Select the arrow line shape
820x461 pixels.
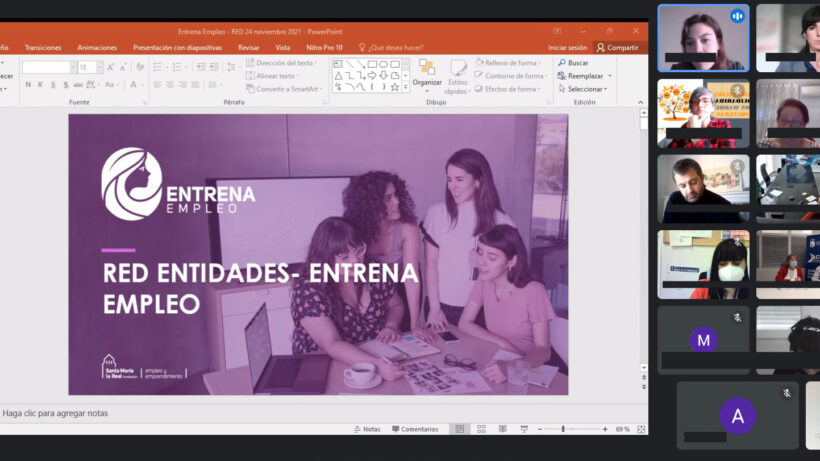coord(361,64)
